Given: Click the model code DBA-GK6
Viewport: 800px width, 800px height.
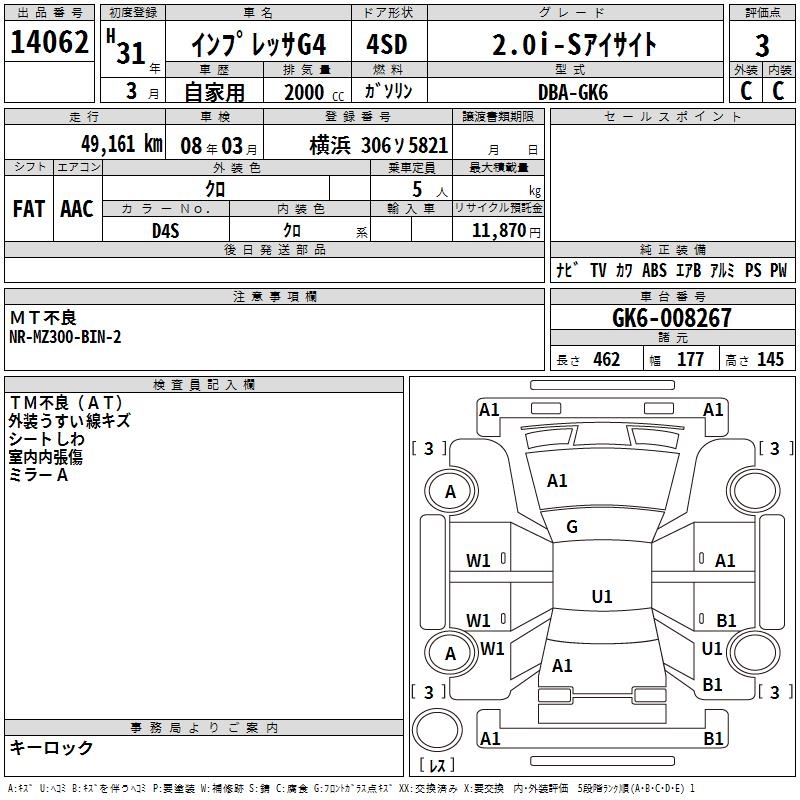Looking at the screenshot, I should click(572, 91).
